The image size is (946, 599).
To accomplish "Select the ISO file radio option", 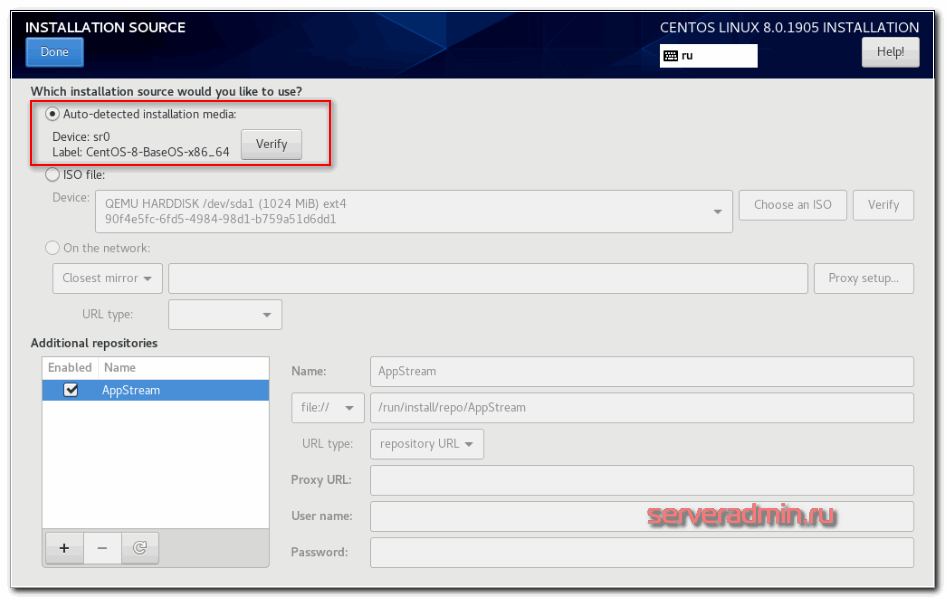I will tap(53, 175).
